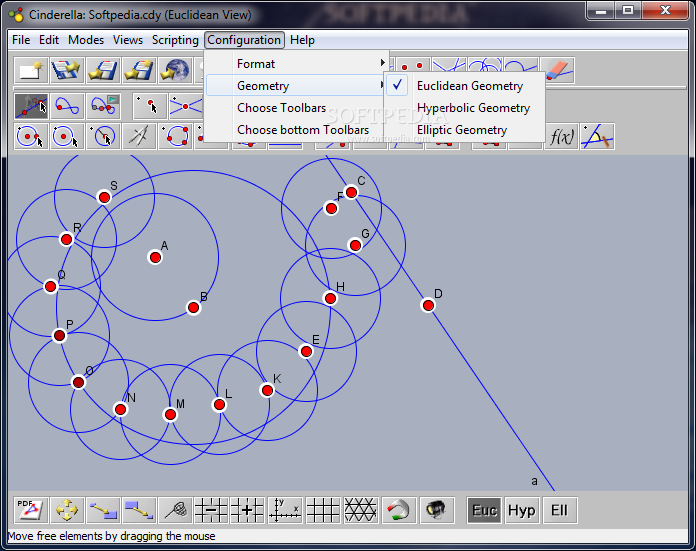Click the Export to web globe icon
The width and height of the screenshot is (696, 551).
(176, 70)
